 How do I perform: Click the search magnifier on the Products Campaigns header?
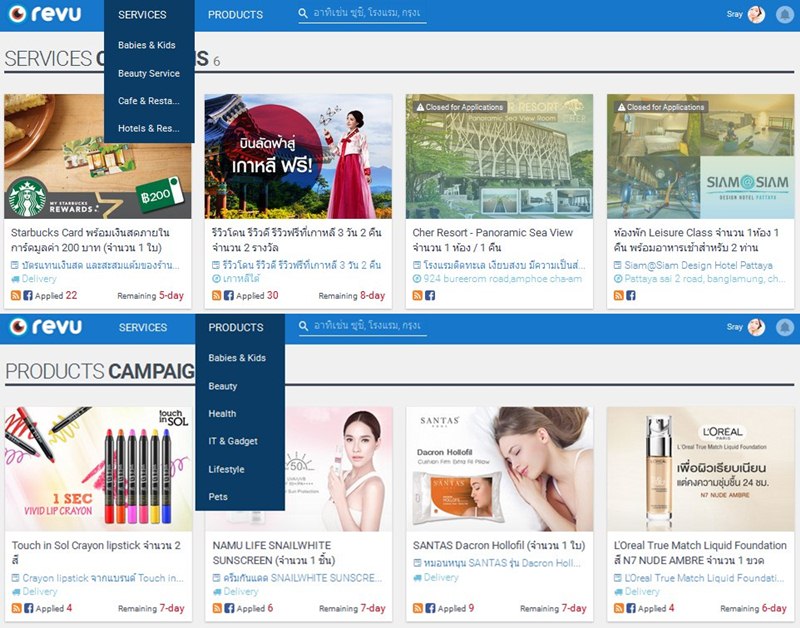[304, 325]
